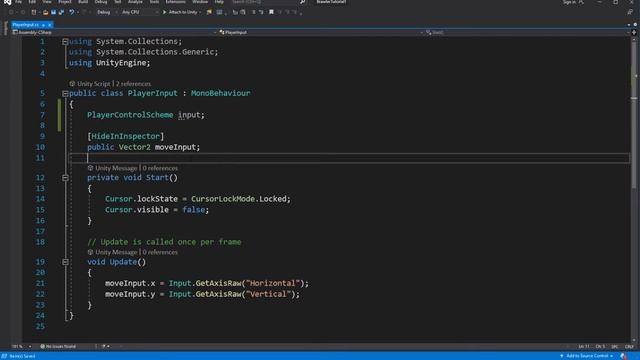Click the split editor icon at top right
Image resolution: width=640 pixels, height=360 pixels.
point(634,32)
